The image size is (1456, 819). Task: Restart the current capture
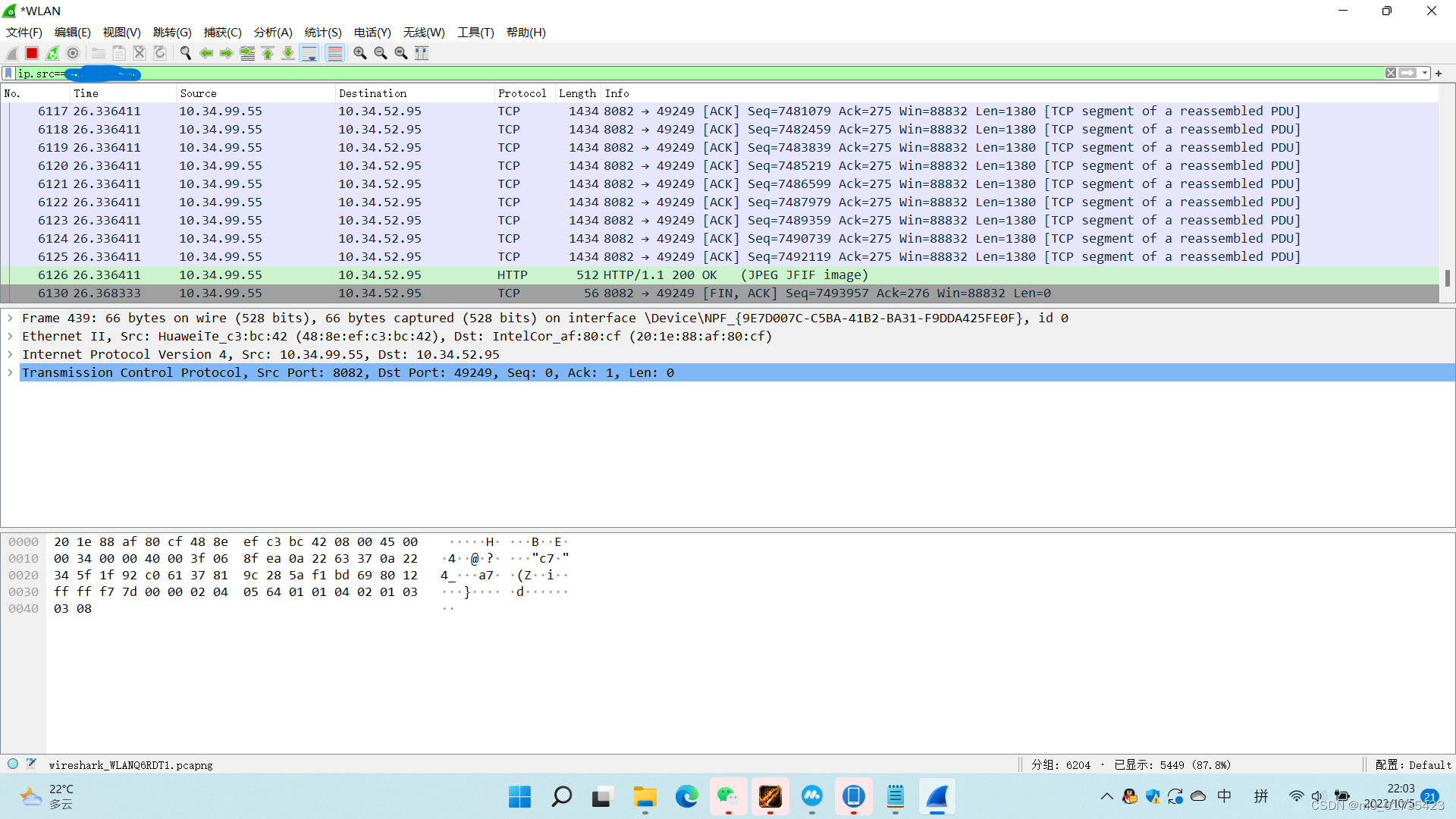coord(52,53)
